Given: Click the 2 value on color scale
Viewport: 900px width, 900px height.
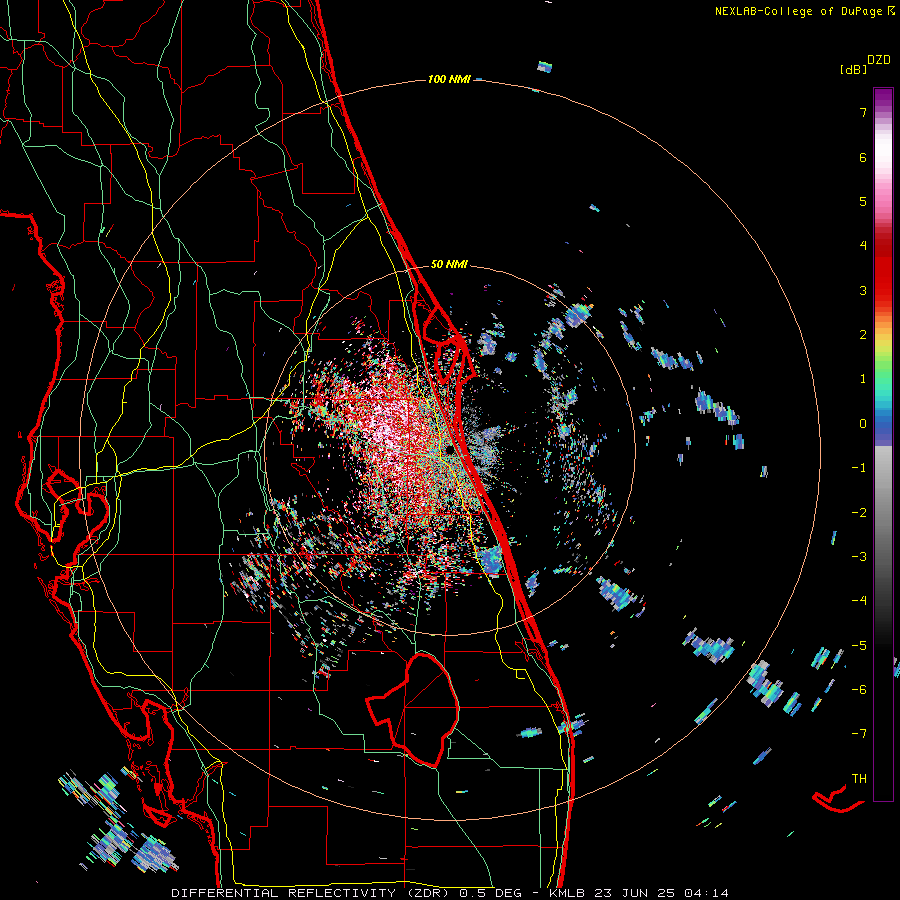Looking at the screenshot, I should pos(863,335).
